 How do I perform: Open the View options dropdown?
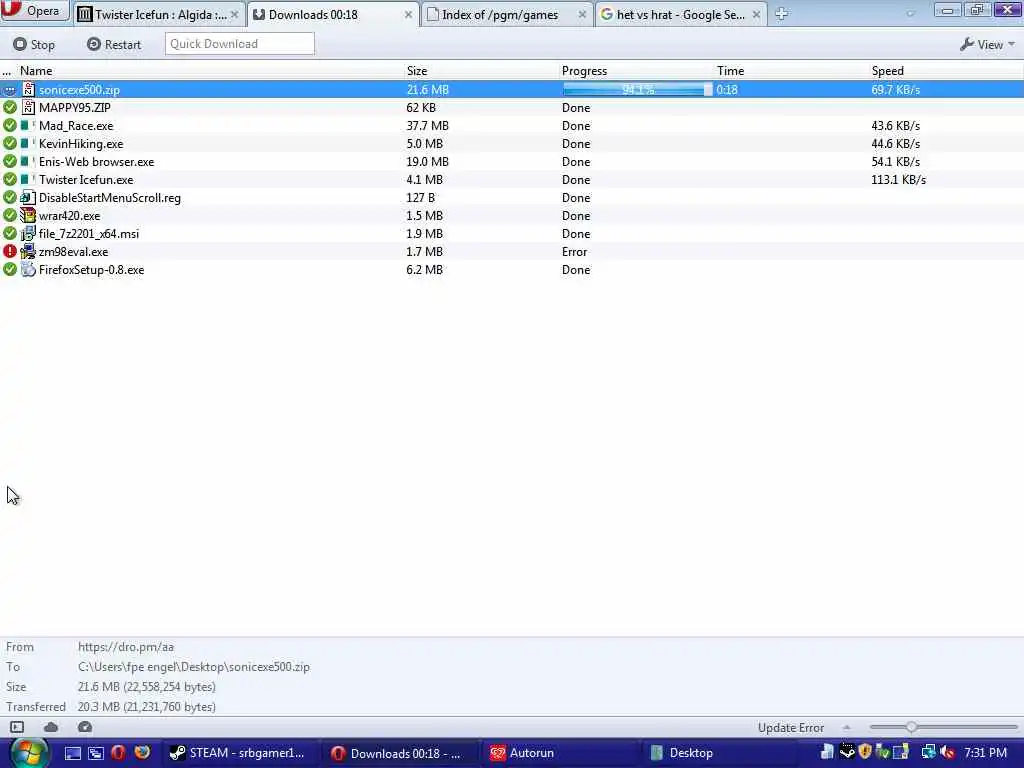pyautogui.click(x=987, y=44)
